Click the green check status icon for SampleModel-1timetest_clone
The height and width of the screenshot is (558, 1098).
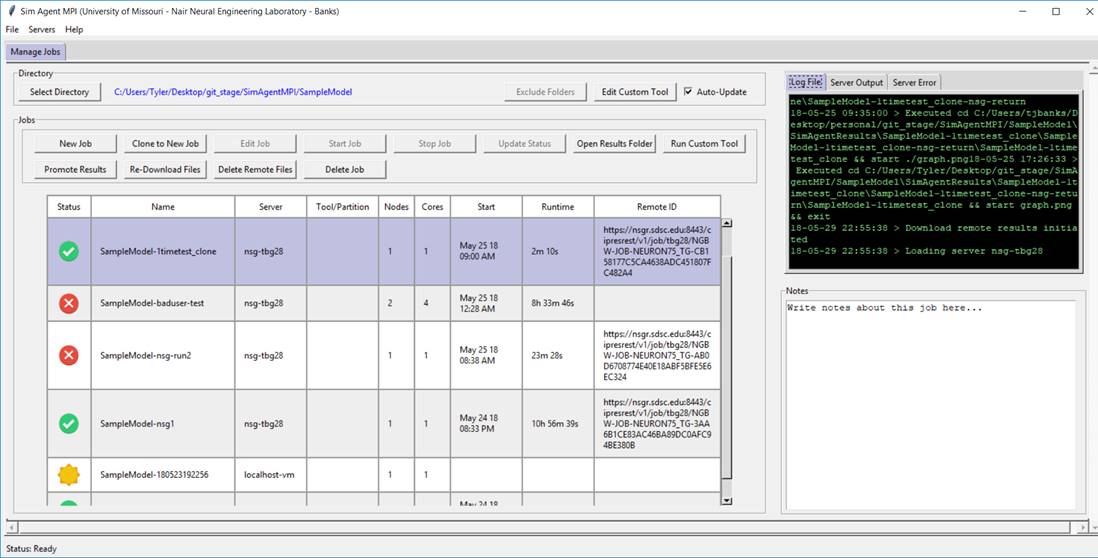point(69,251)
